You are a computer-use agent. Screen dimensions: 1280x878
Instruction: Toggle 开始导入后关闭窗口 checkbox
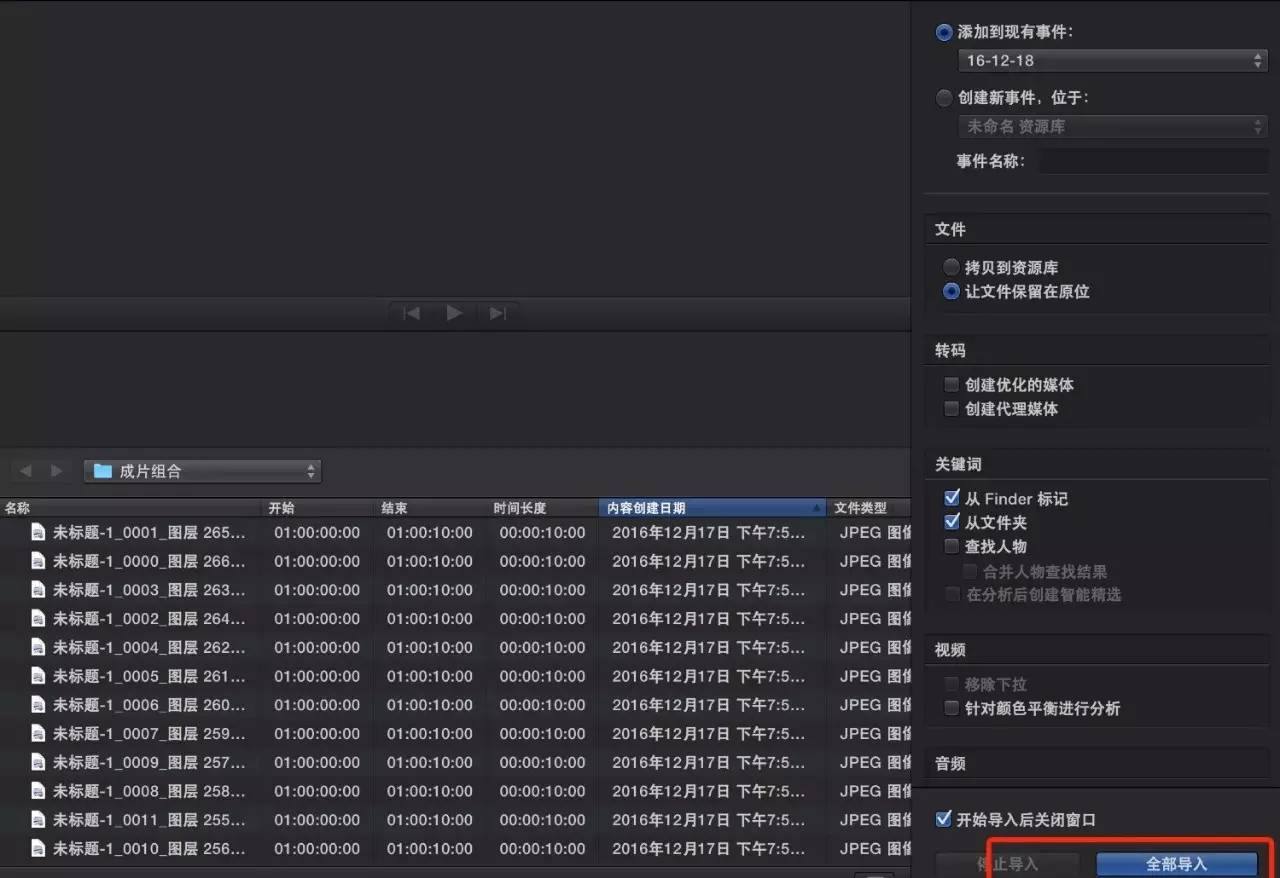pyautogui.click(x=943, y=820)
